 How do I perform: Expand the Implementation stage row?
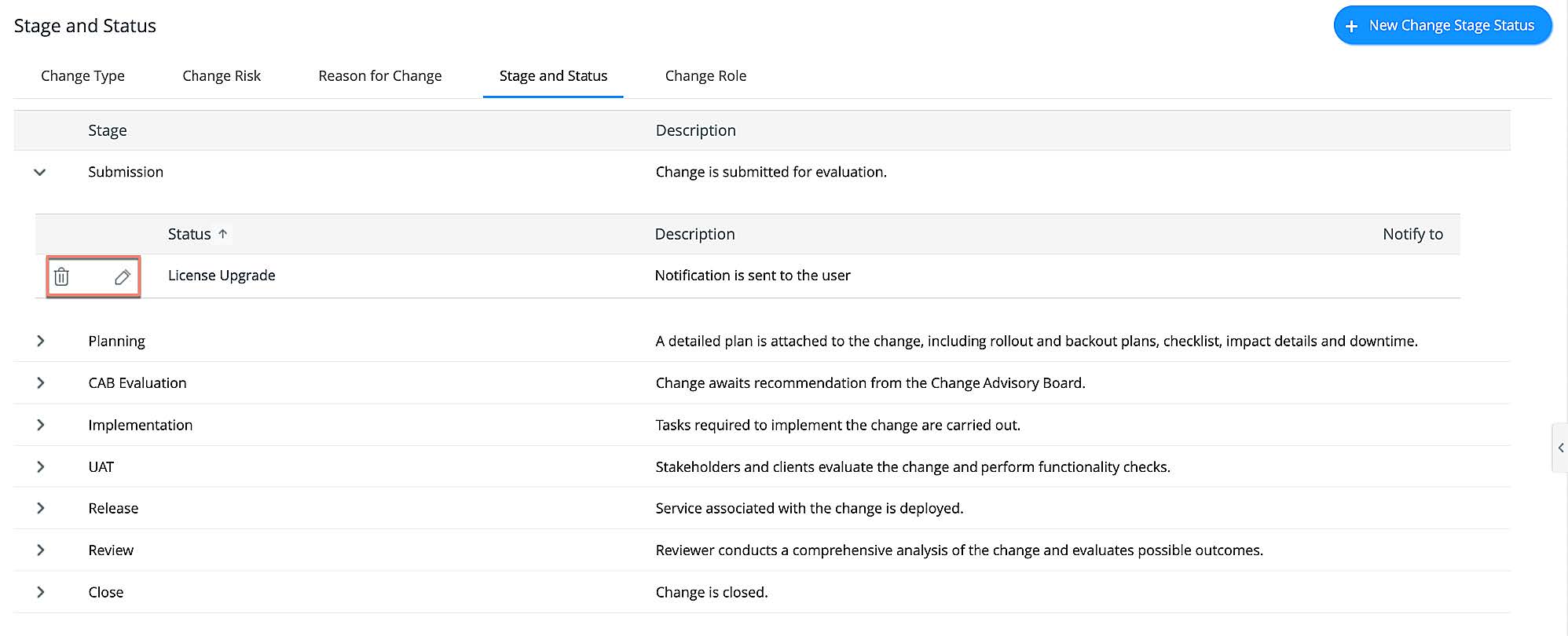(40, 425)
